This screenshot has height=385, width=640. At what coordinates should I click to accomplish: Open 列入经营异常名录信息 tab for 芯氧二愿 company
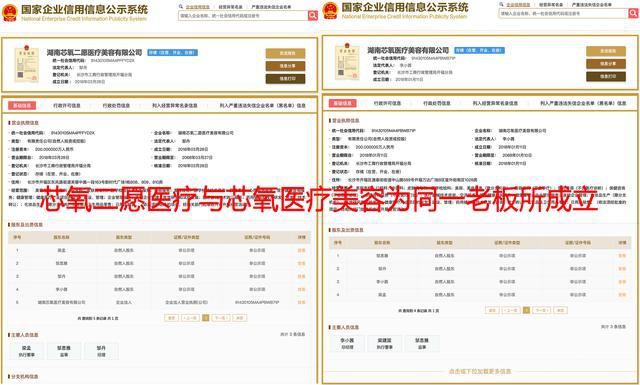click(x=175, y=106)
